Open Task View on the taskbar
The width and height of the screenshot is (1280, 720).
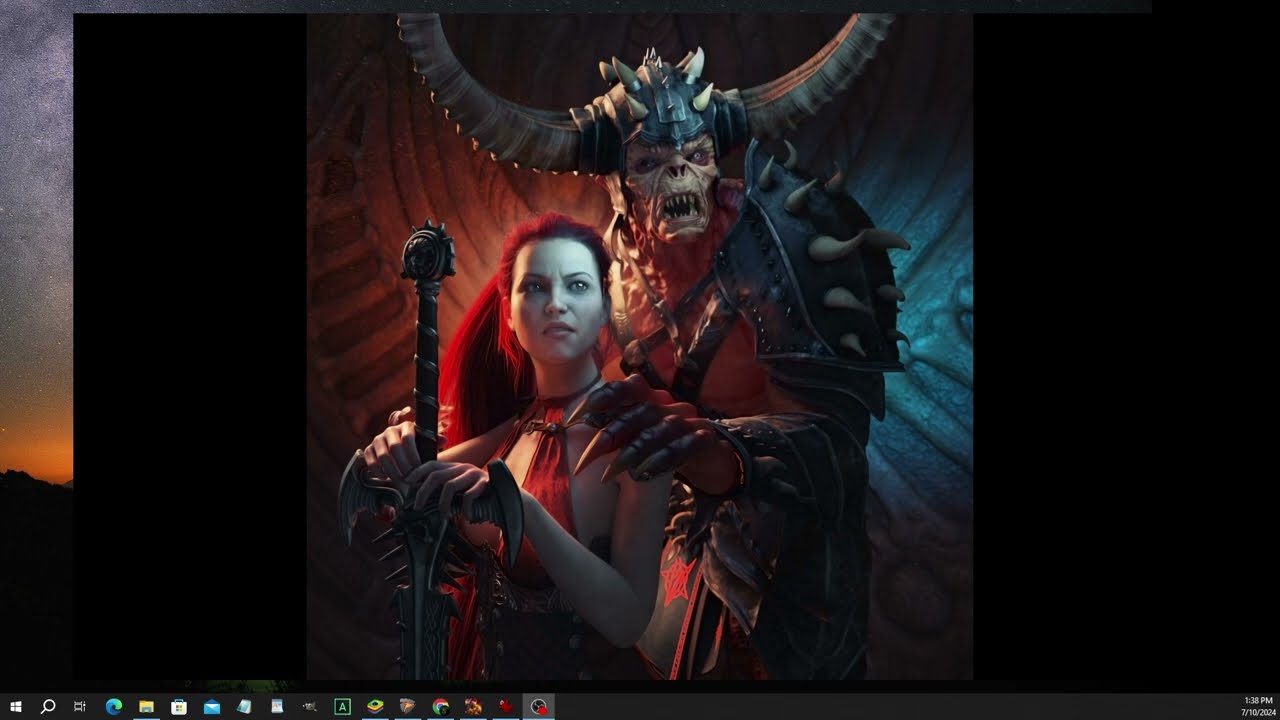point(80,707)
